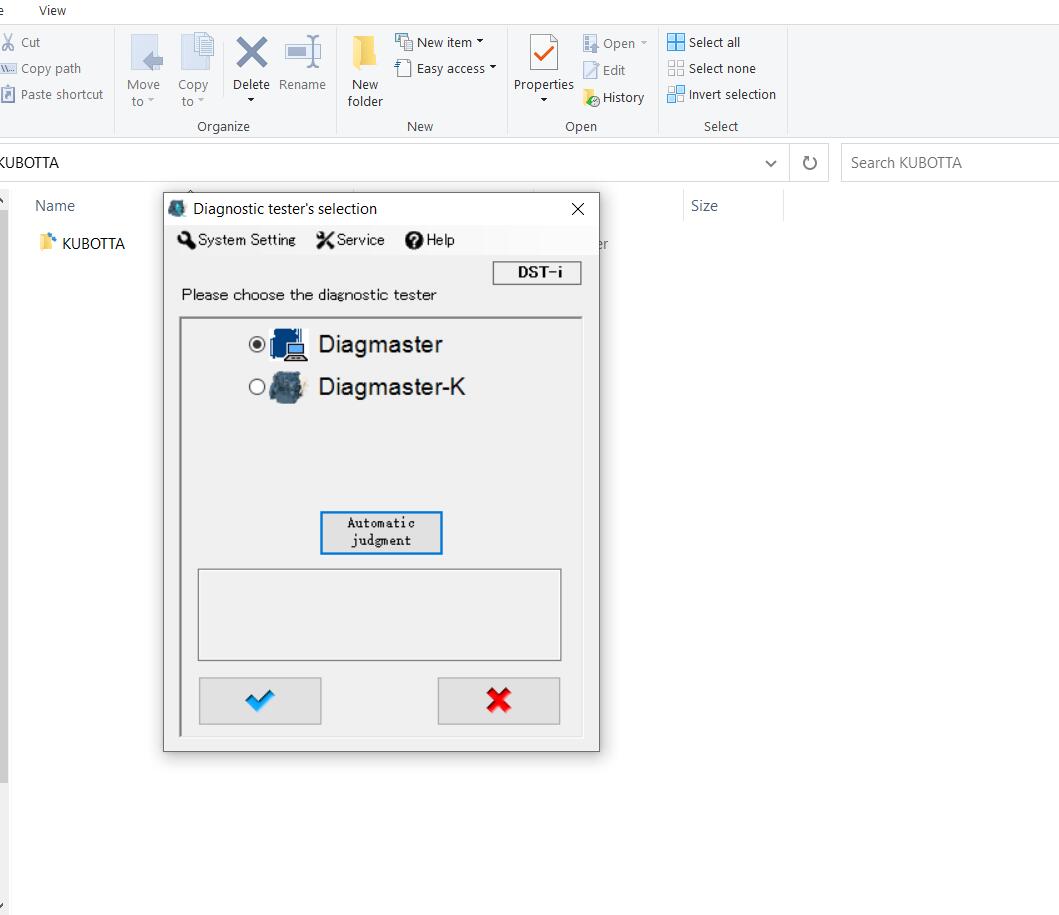
Task: Sort files by the Name column
Action: (x=55, y=206)
